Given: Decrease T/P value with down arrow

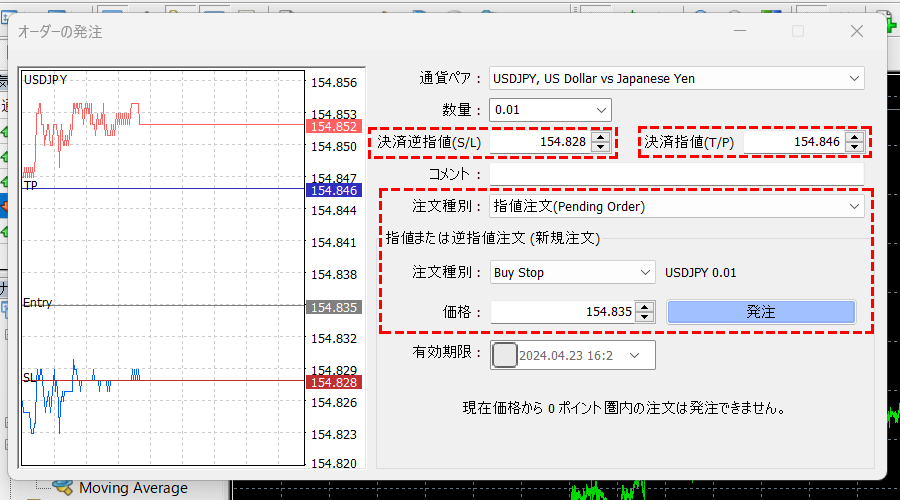Looking at the screenshot, I should pos(855,147).
